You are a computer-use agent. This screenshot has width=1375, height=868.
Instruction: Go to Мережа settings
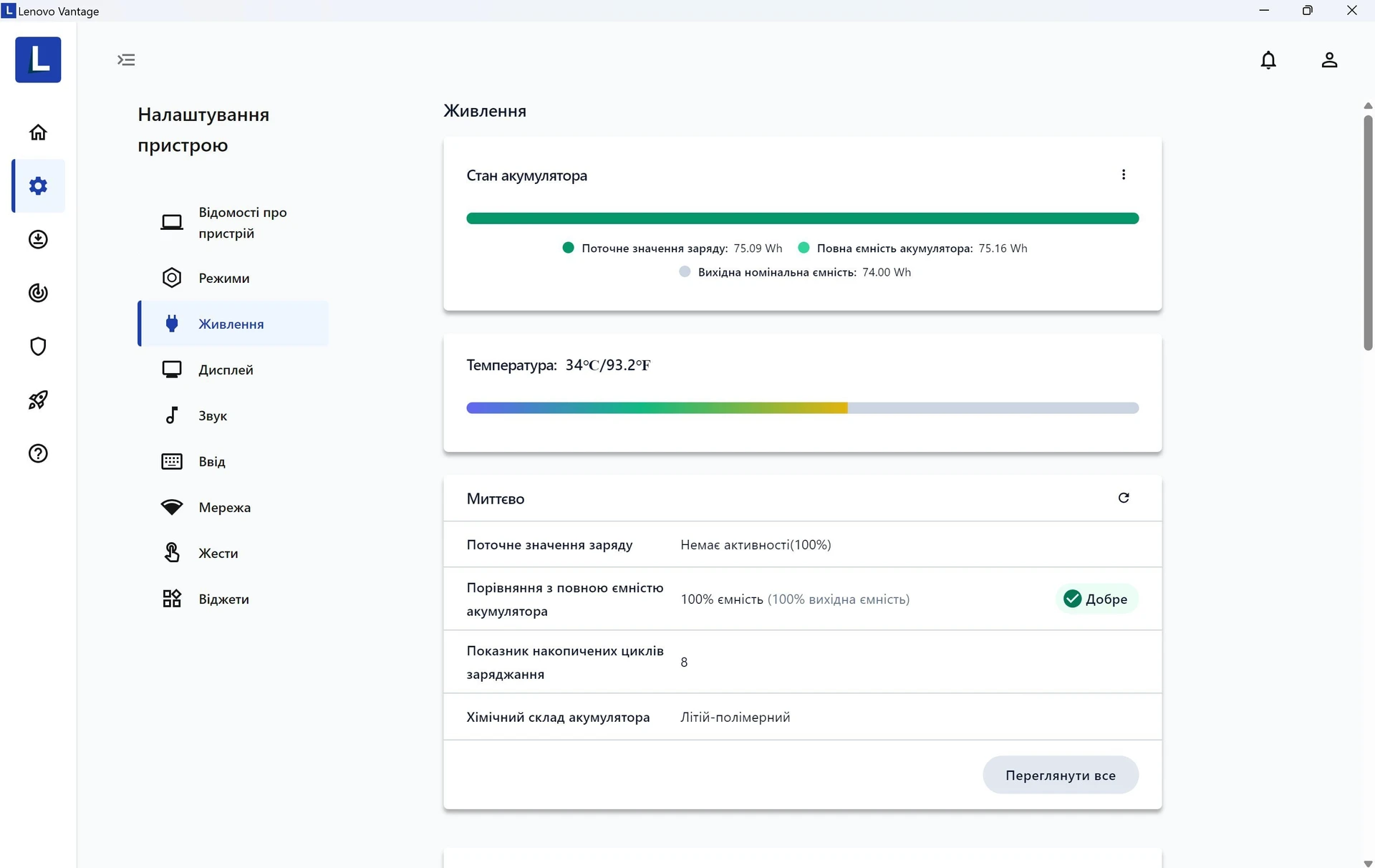tap(233, 507)
